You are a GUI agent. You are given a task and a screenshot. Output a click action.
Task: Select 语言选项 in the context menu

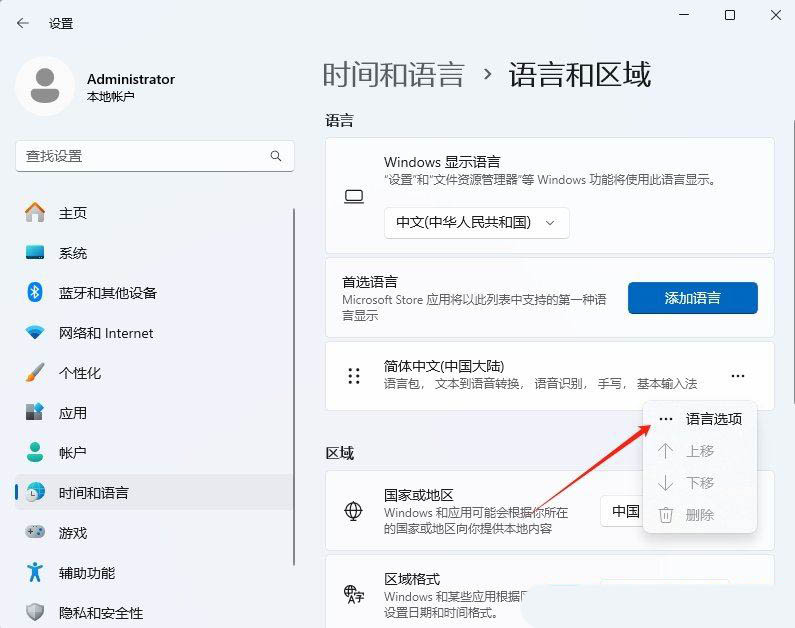point(700,419)
